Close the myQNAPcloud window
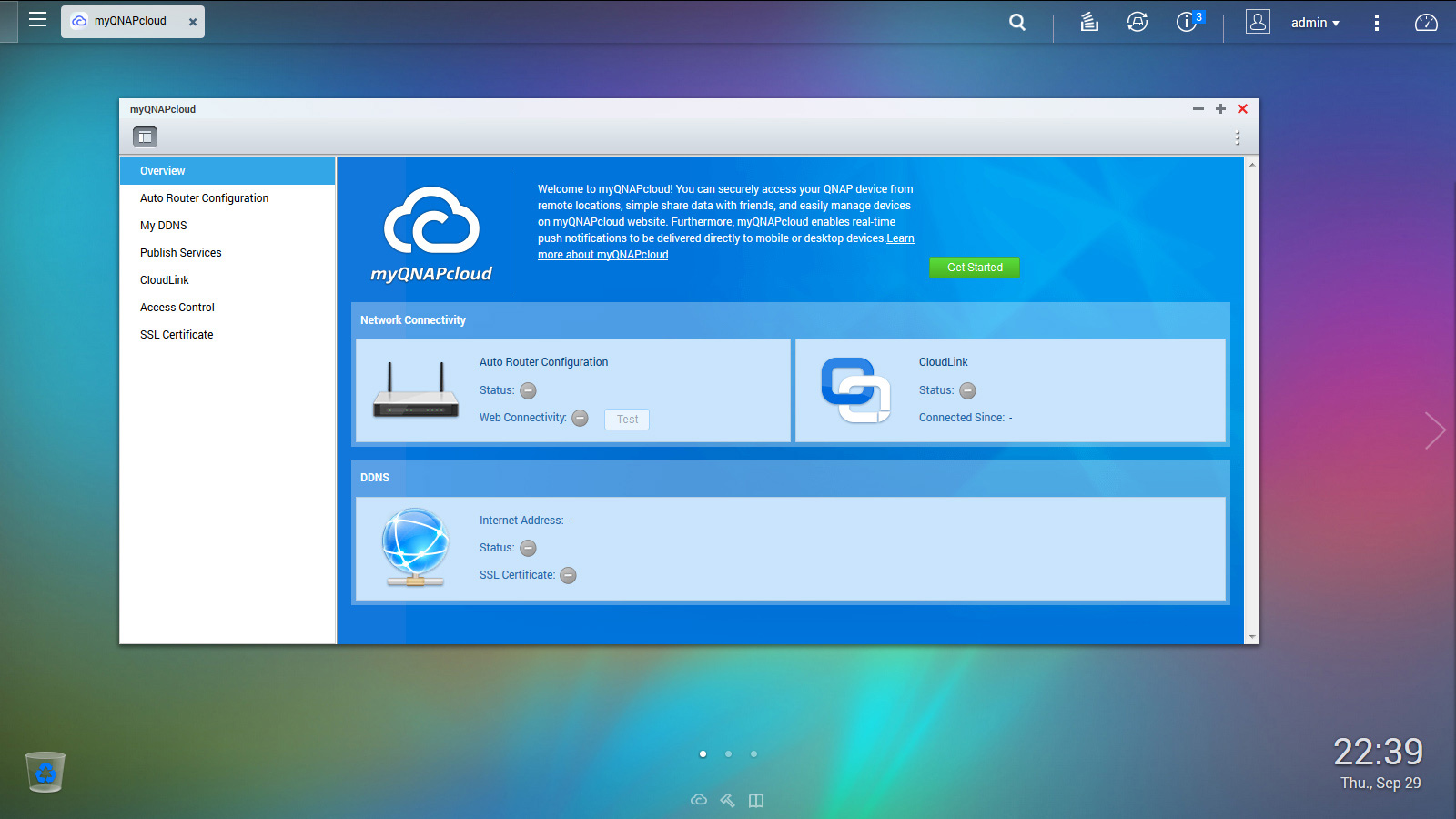This screenshot has height=819, width=1456. [1242, 109]
